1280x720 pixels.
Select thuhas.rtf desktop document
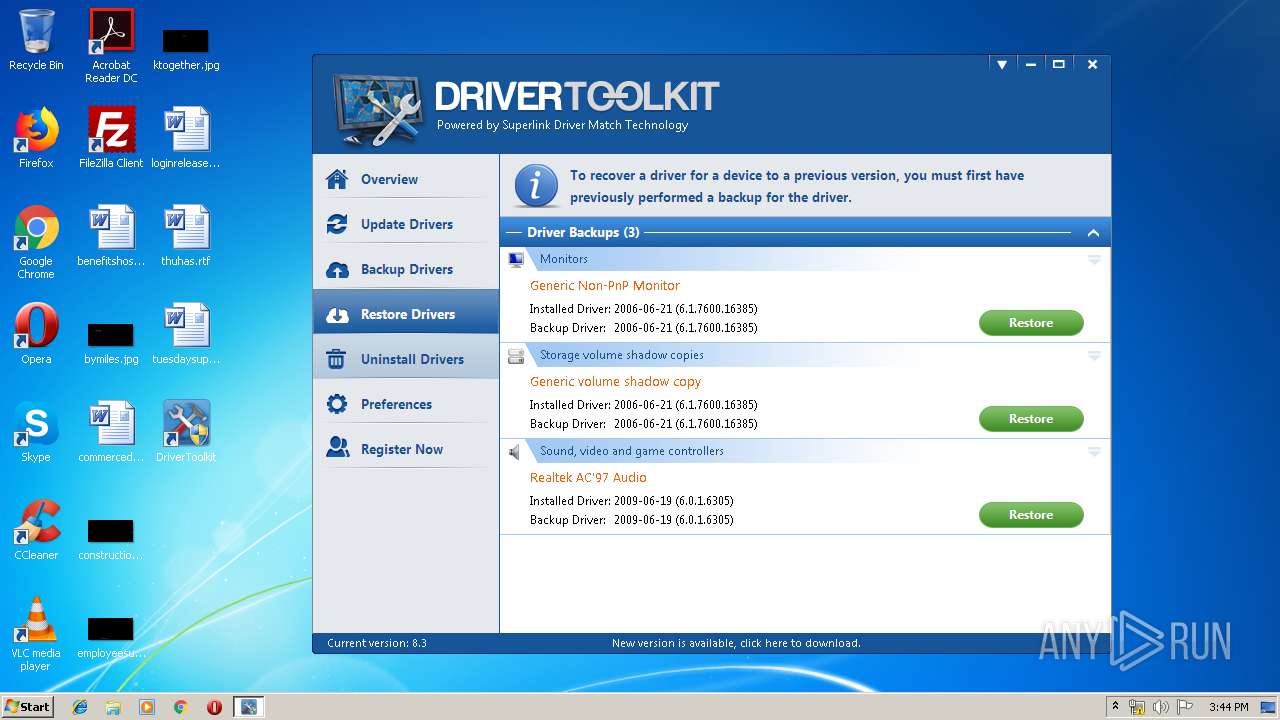click(186, 236)
